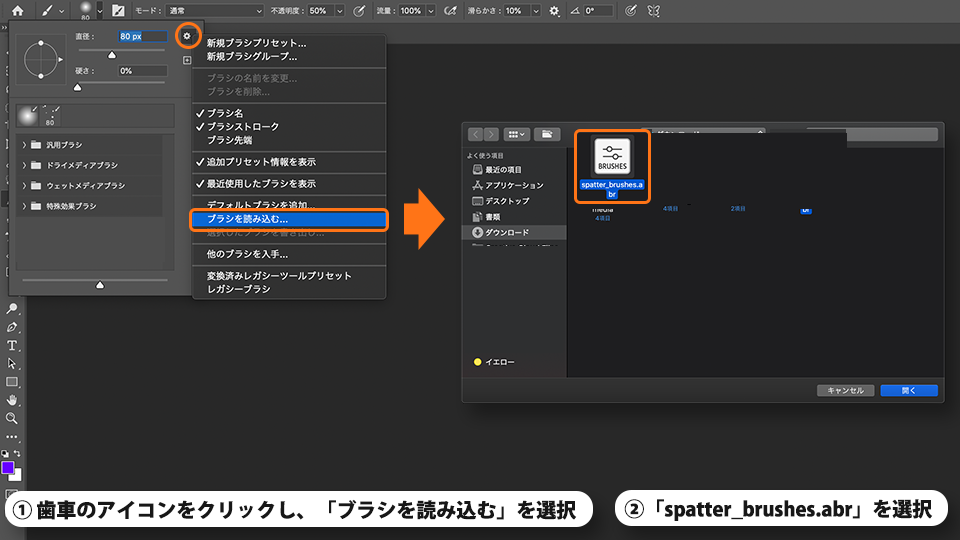Open symmetry paint butterfly options

(x=654, y=10)
